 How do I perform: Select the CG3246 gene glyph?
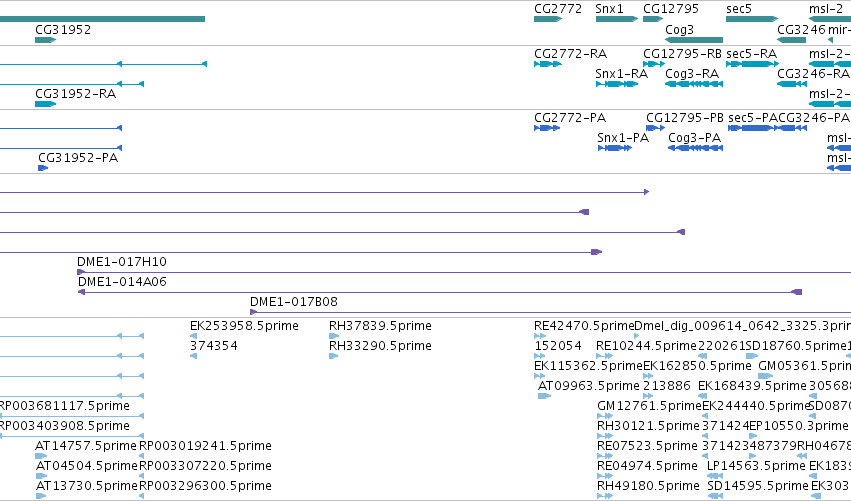click(x=792, y=40)
